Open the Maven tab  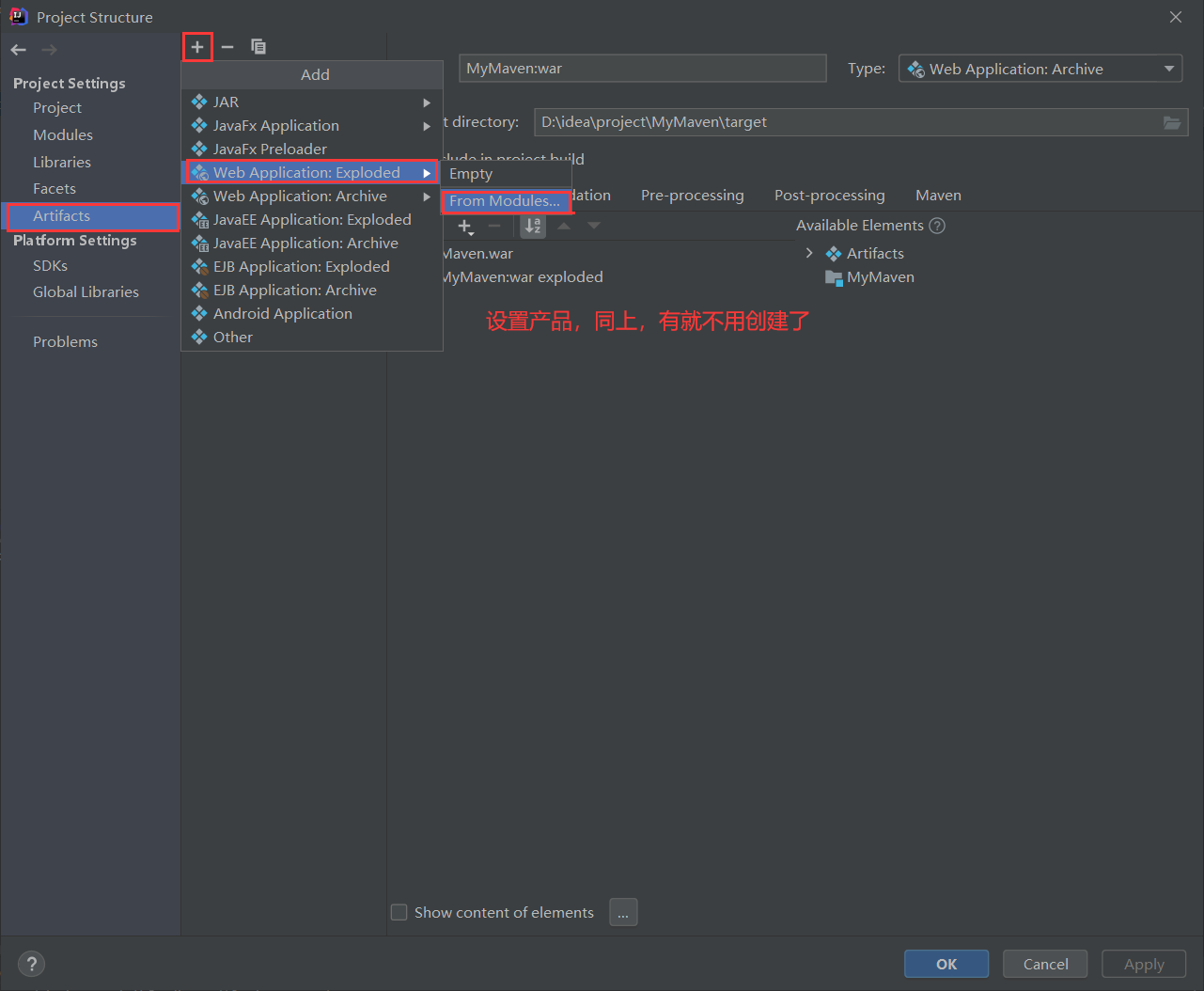pos(938,195)
